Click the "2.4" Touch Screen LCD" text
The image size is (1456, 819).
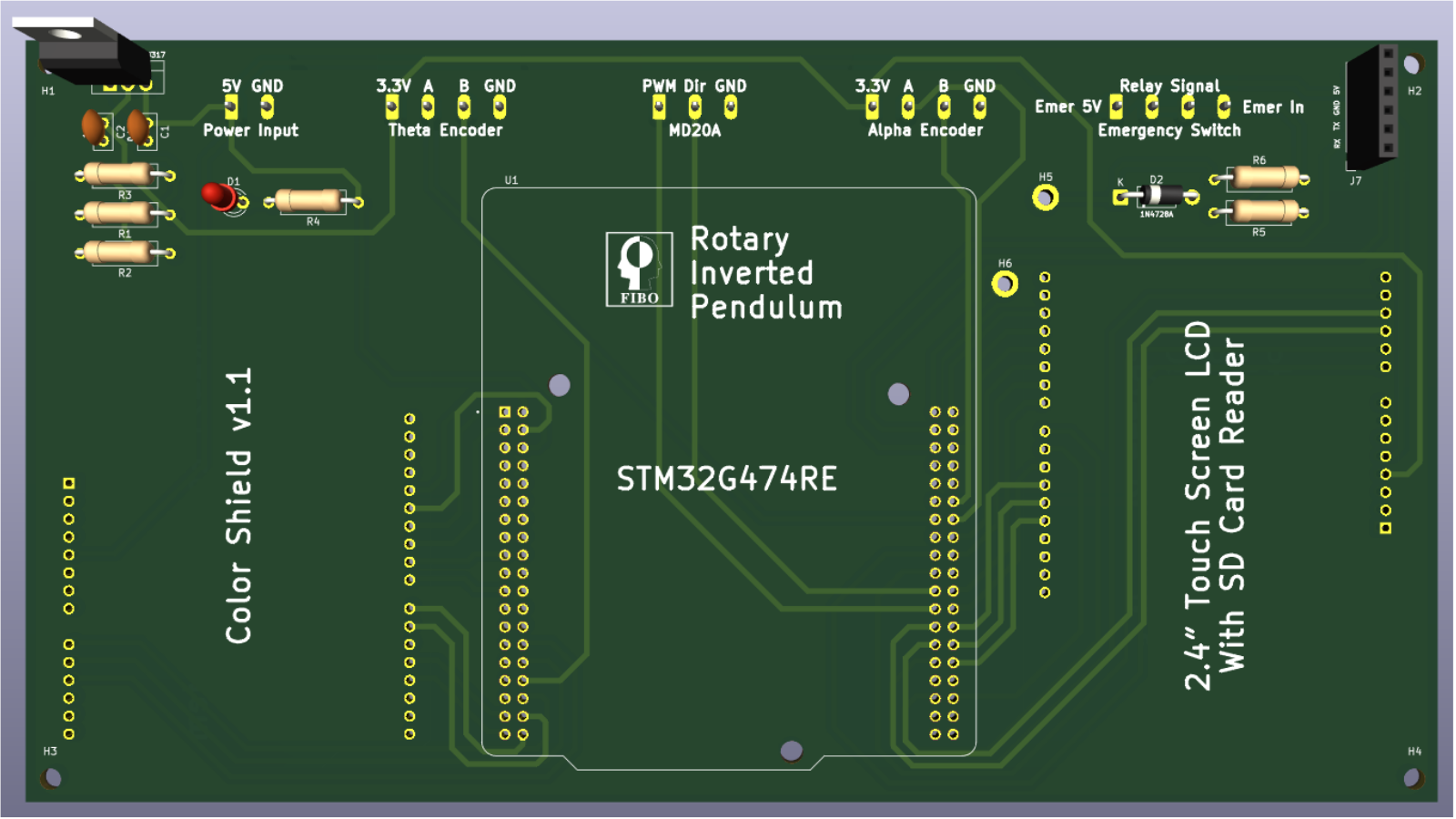[1198, 505]
